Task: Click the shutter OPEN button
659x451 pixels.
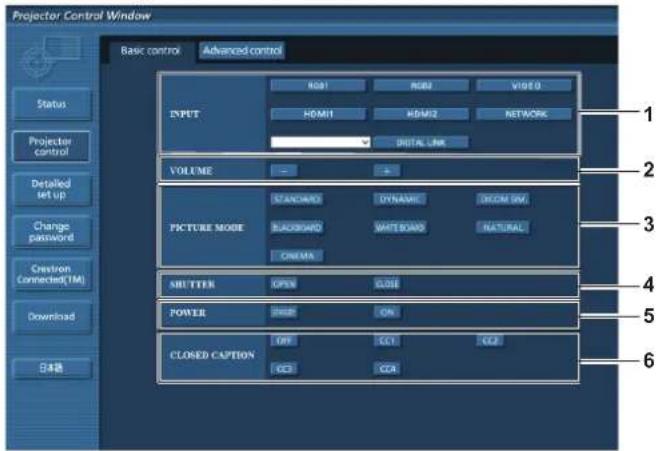Action: pos(284,284)
